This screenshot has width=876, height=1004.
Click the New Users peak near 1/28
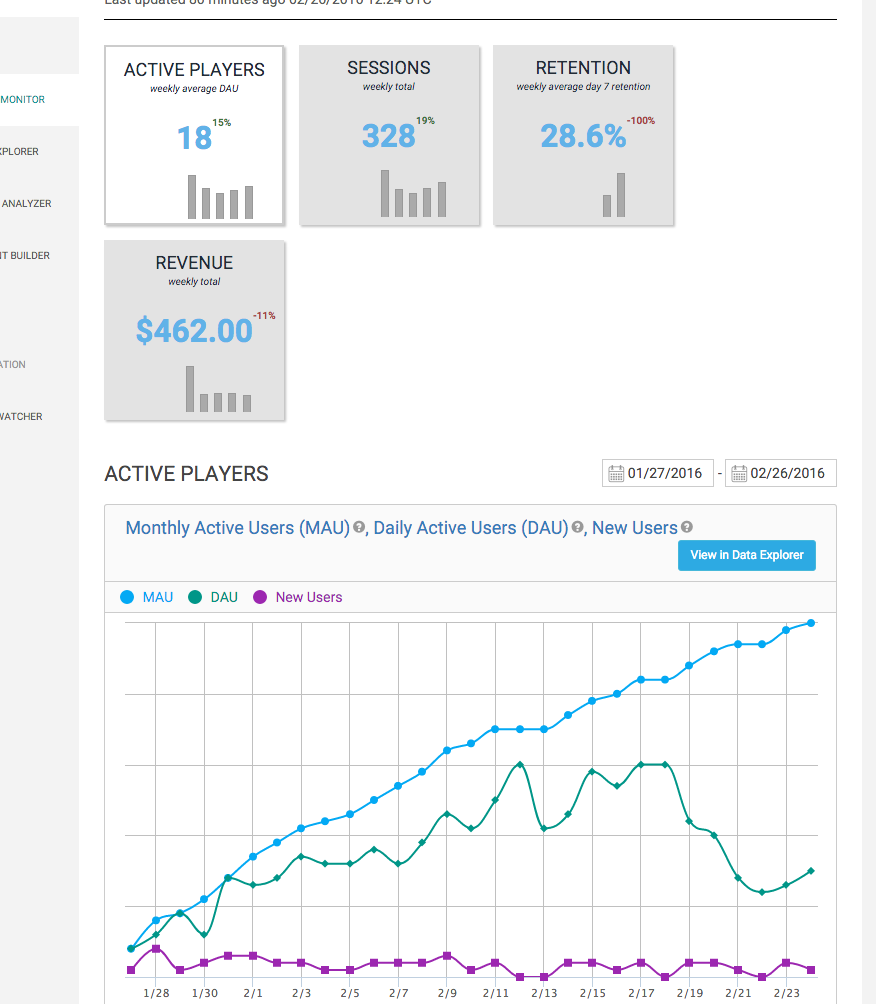click(156, 949)
